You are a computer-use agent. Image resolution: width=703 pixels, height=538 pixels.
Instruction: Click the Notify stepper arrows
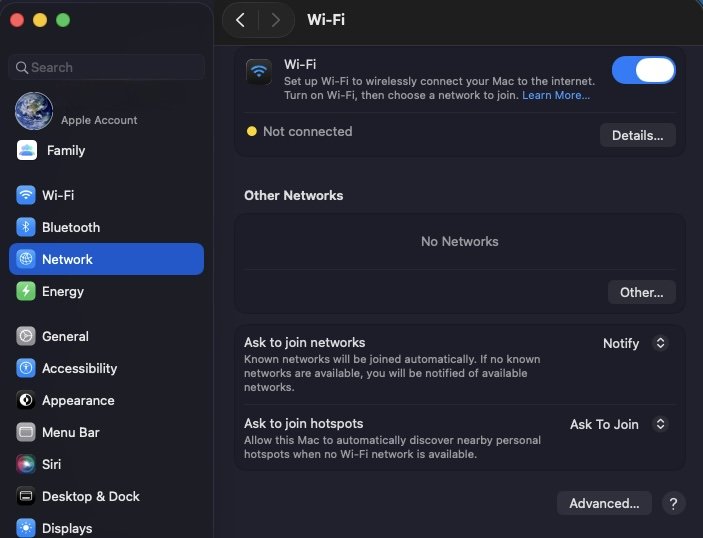click(660, 343)
